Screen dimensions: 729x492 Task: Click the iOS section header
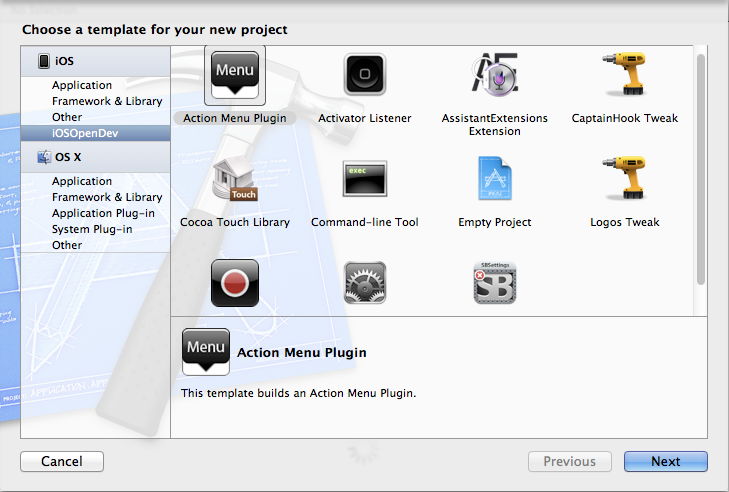click(x=95, y=61)
